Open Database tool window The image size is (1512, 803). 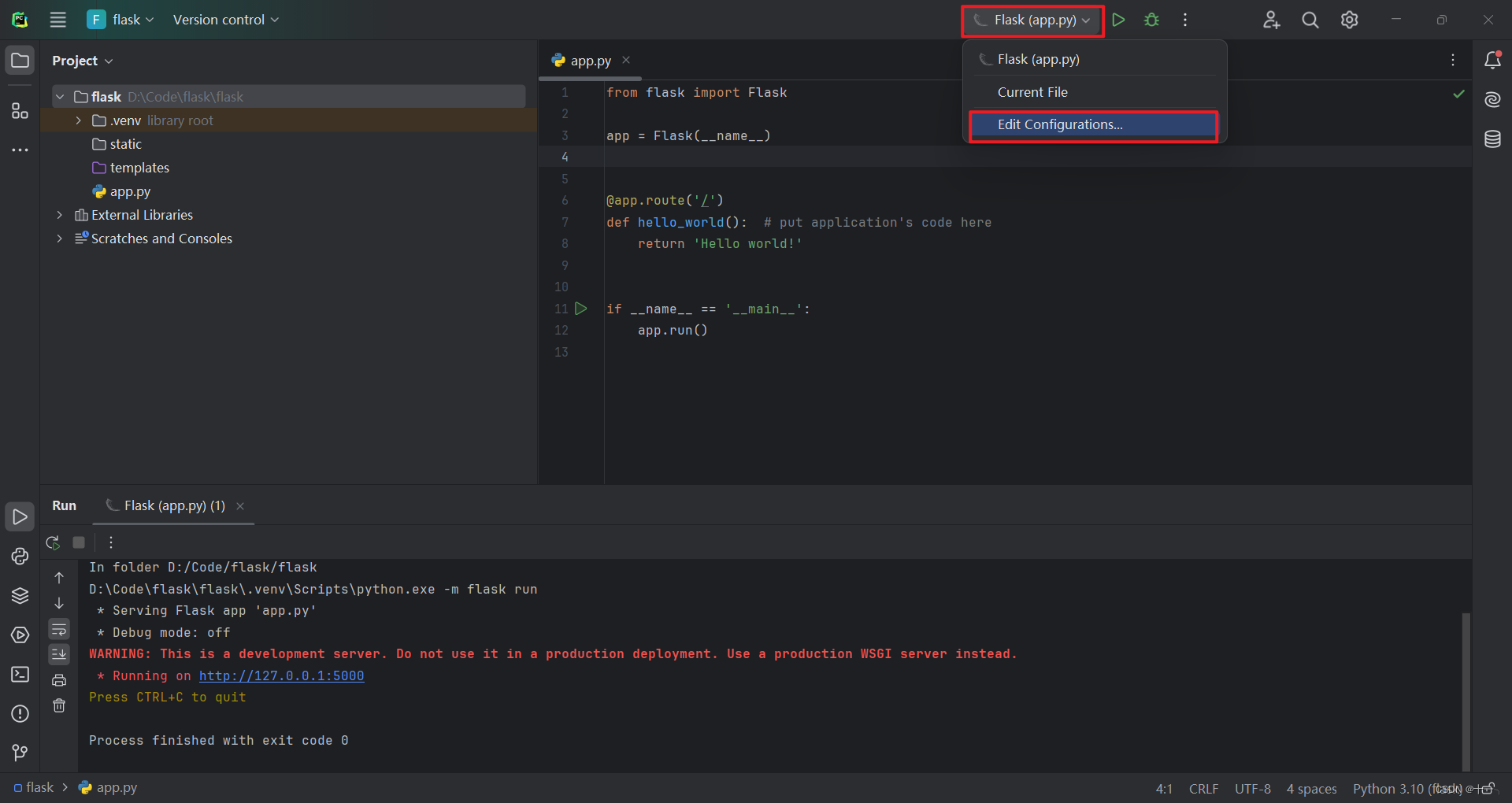(1492, 139)
